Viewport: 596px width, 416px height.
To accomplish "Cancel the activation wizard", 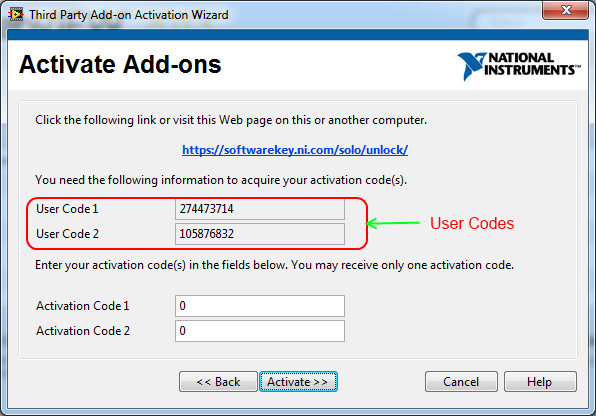I will (x=461, y=381).
